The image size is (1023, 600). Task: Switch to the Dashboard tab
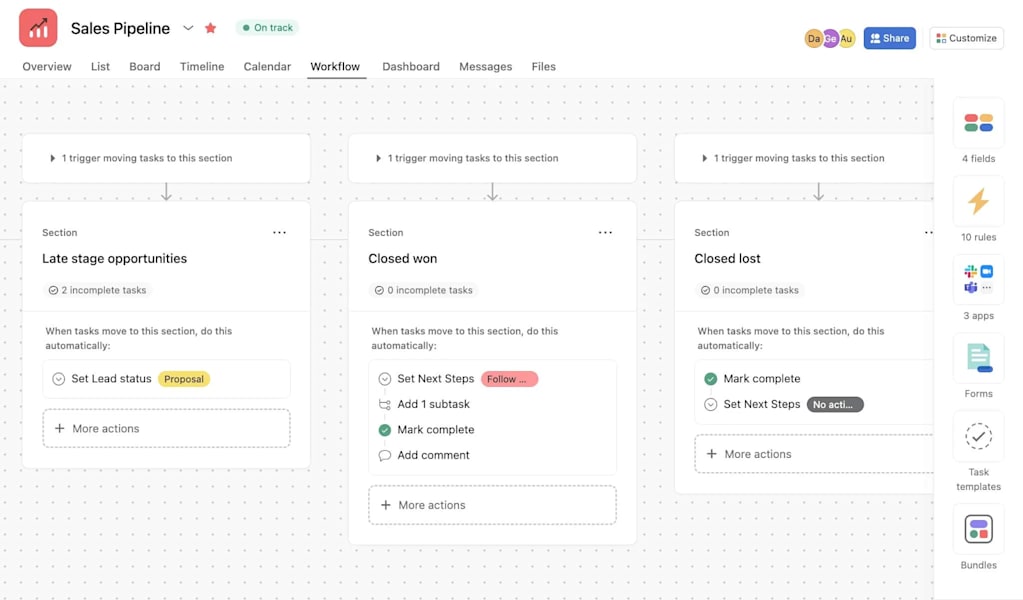click(411, 67)
